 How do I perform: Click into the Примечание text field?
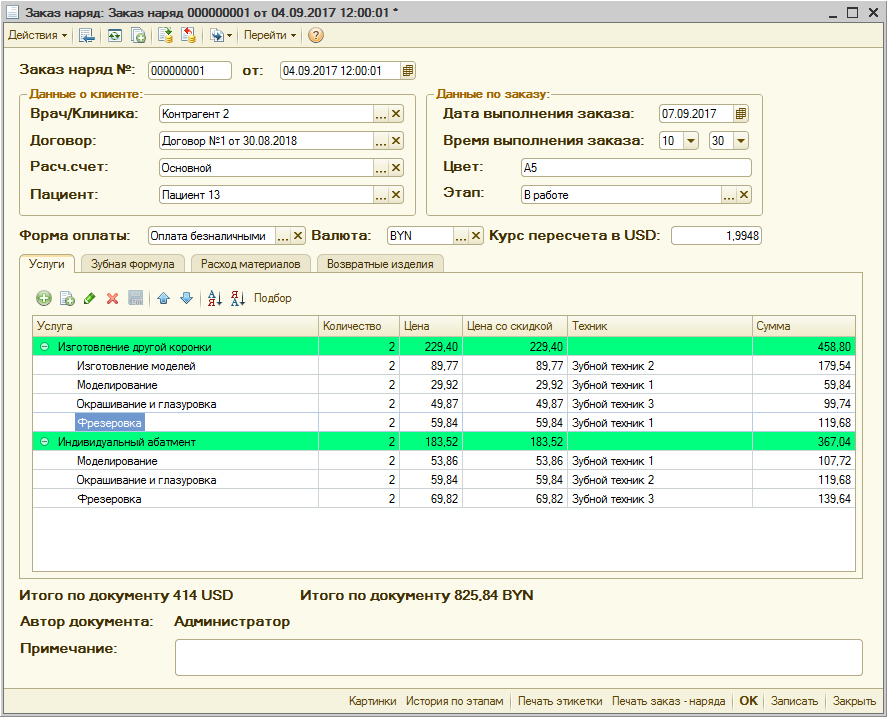(518, 658)
